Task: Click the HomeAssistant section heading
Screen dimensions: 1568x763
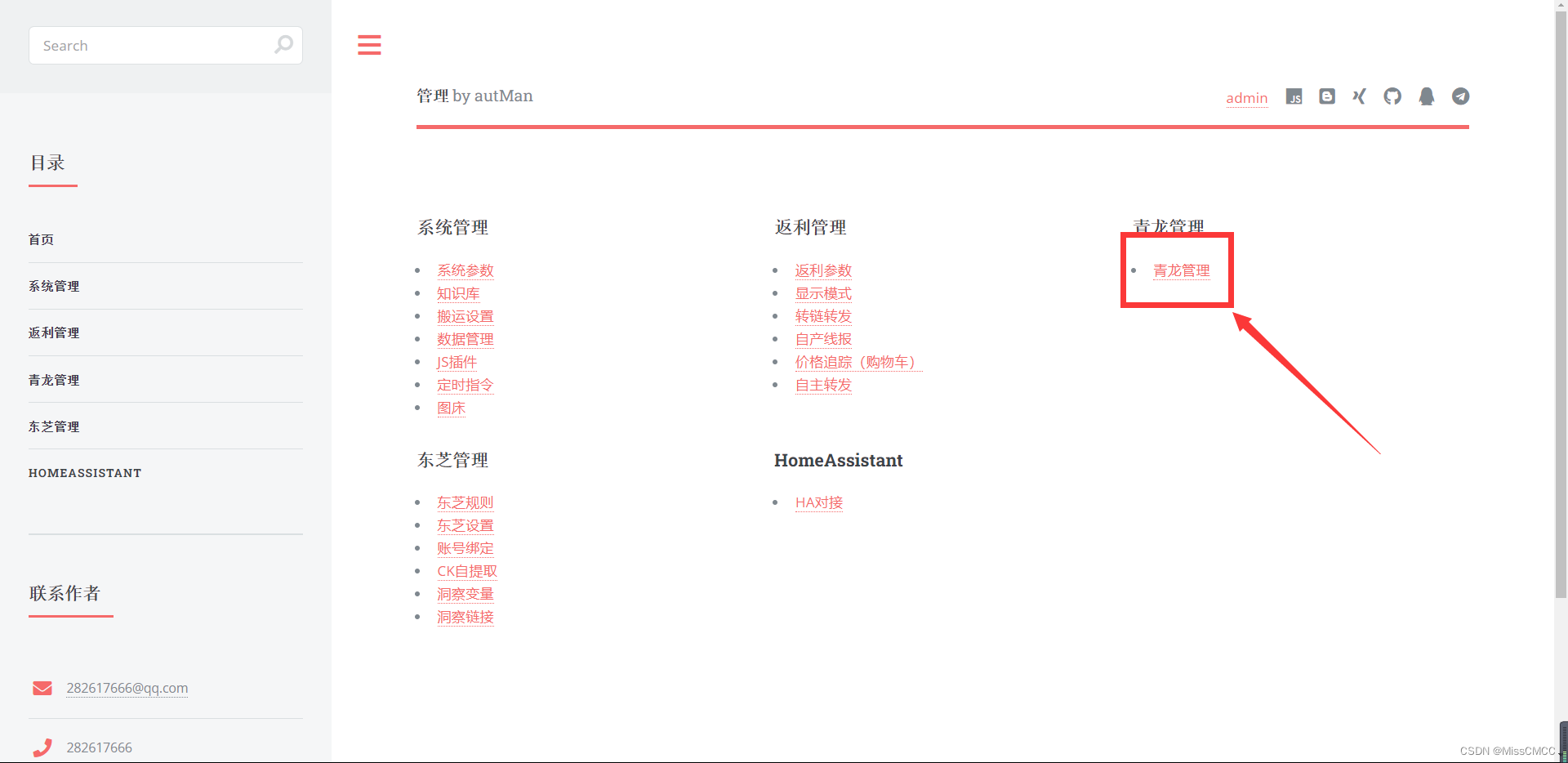Action: [839, 460]
